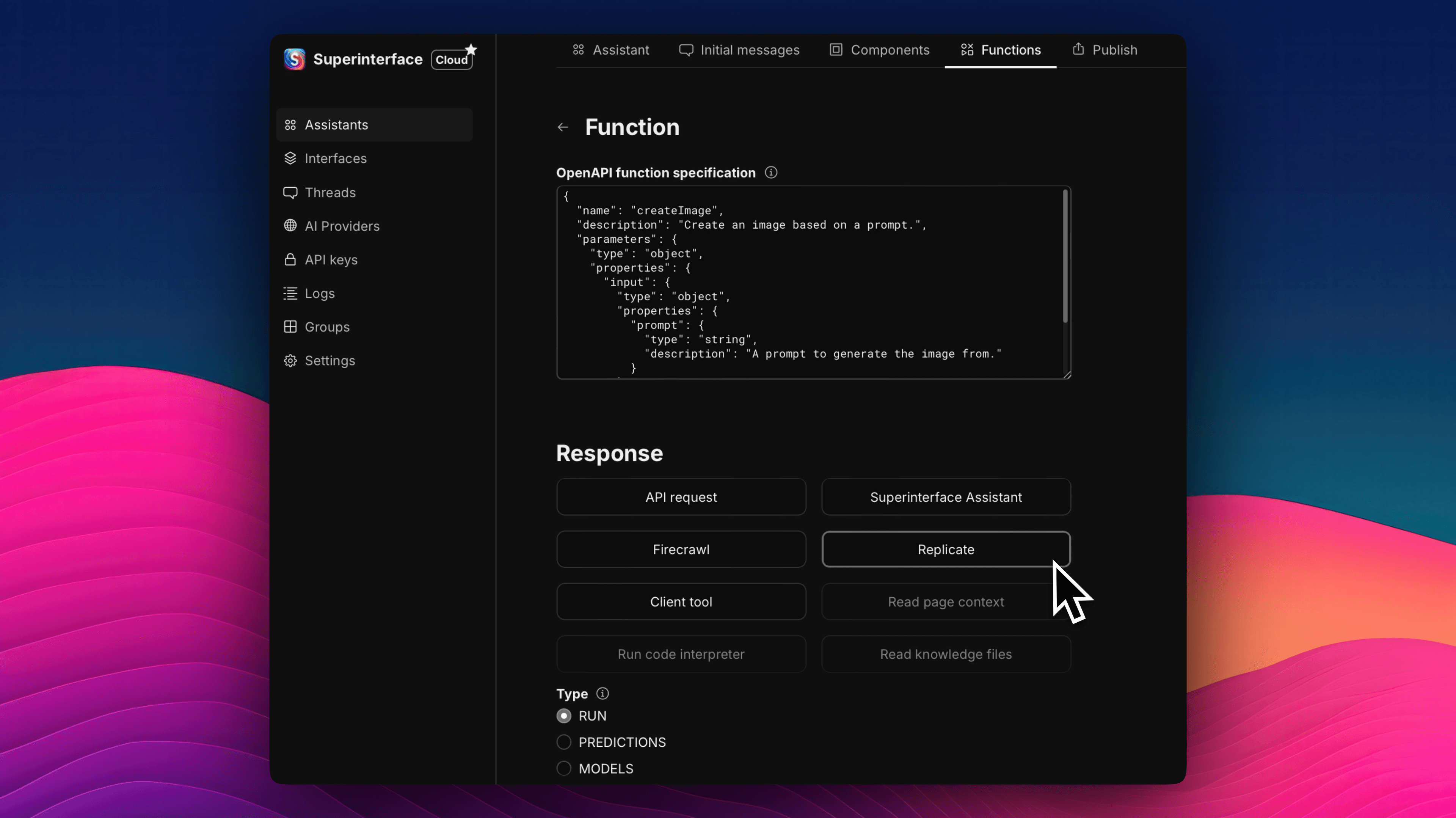
Task: Choose API request as the response
Action: tap(681, 497)
